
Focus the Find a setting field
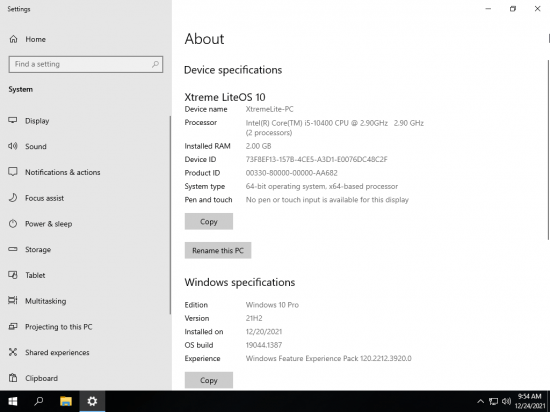pos(86,64)
